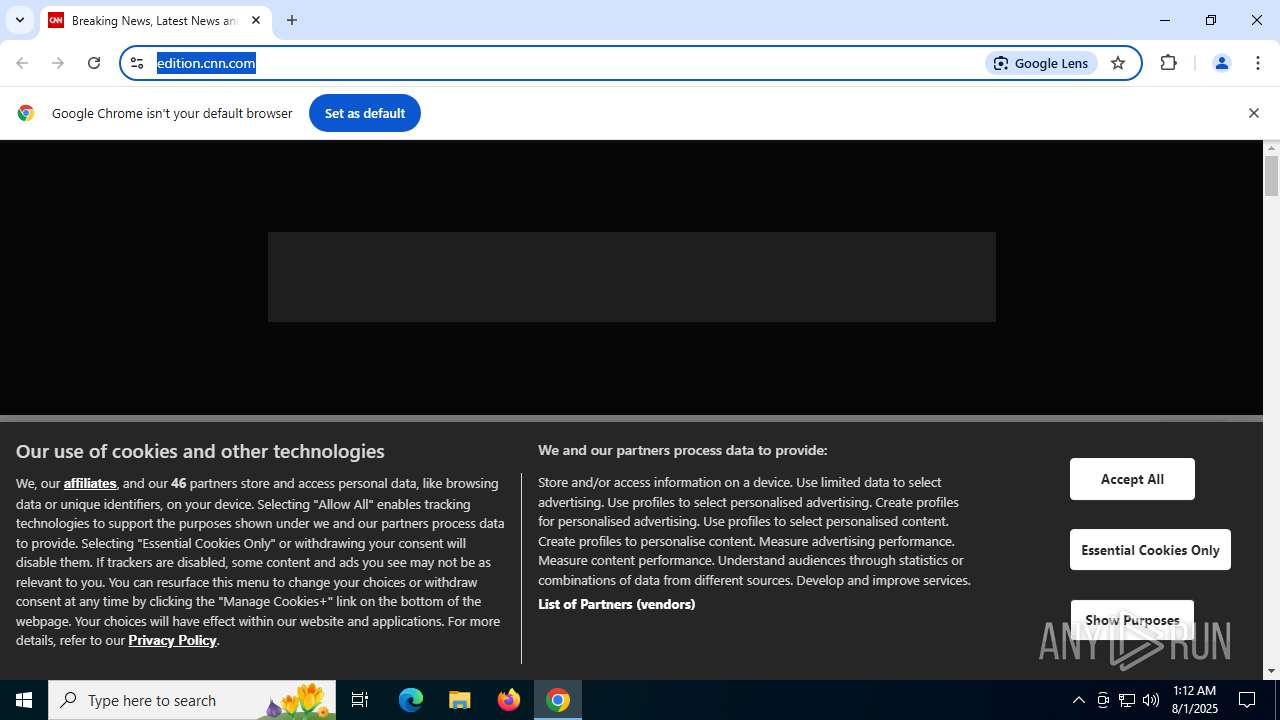
Task: Open the notification center icon
Action: 1247,700
